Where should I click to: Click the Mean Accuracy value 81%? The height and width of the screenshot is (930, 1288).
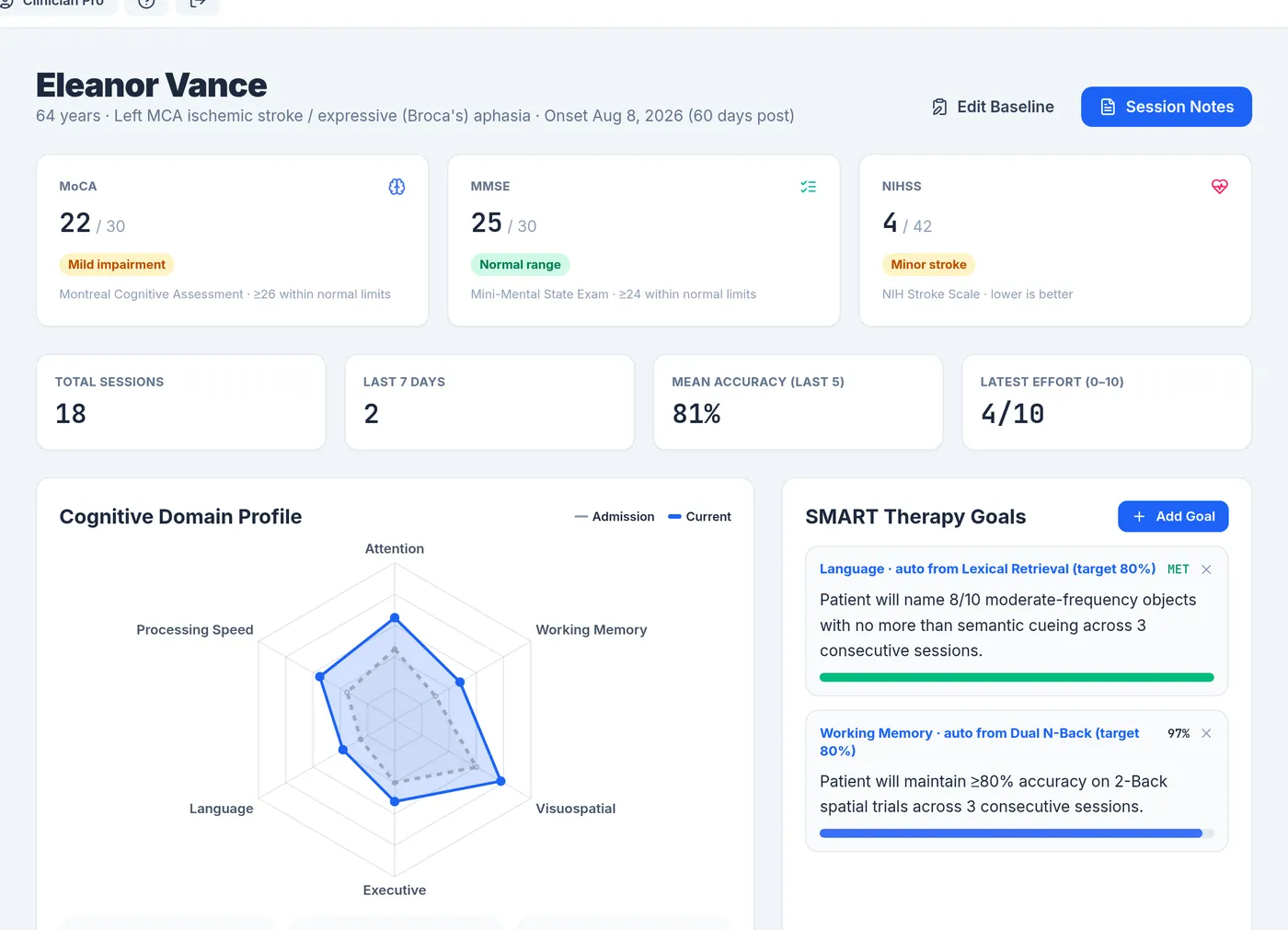coord(696,414)
